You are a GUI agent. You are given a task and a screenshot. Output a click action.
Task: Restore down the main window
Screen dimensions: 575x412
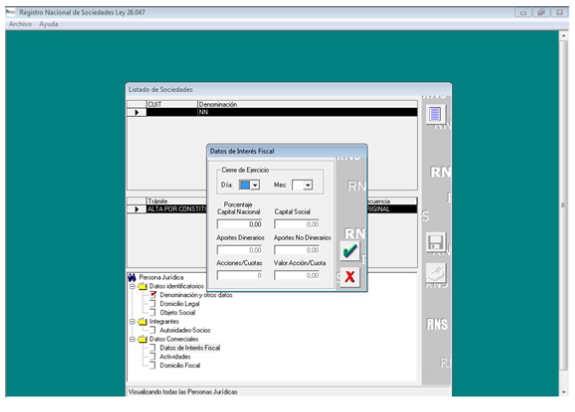tap(541, 12)
